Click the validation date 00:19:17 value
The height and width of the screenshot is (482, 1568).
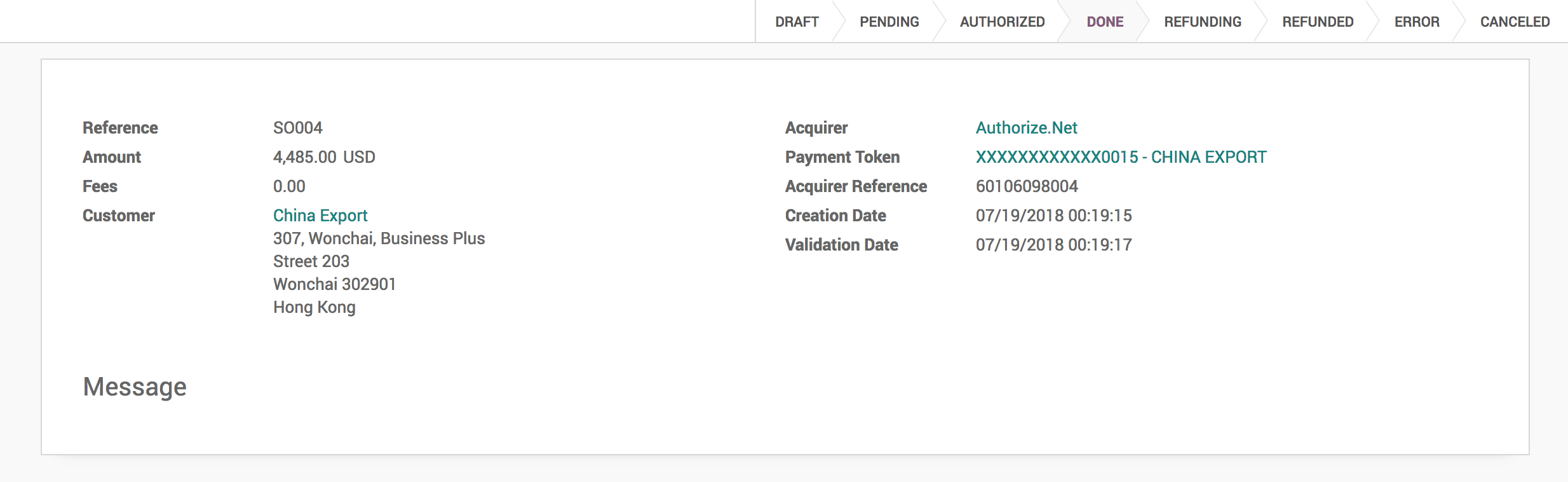point(1053,245)
